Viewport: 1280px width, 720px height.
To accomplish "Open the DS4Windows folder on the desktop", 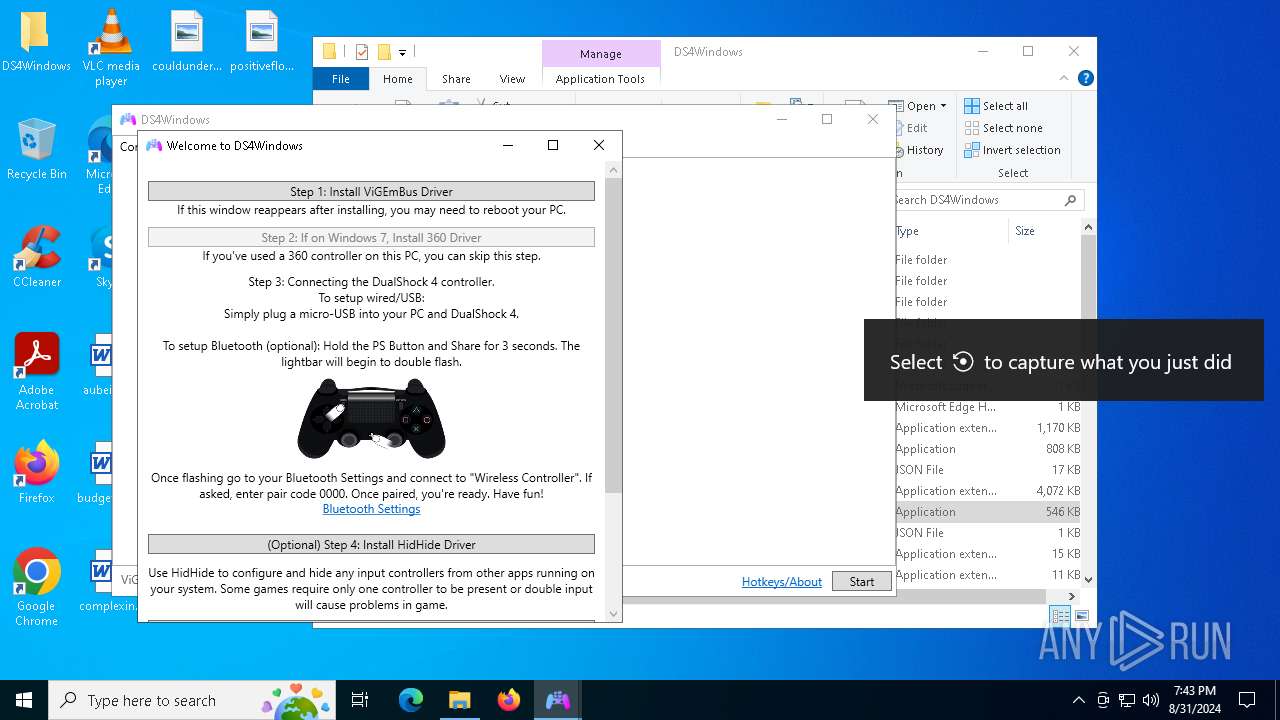I will [x=35, y=42].
